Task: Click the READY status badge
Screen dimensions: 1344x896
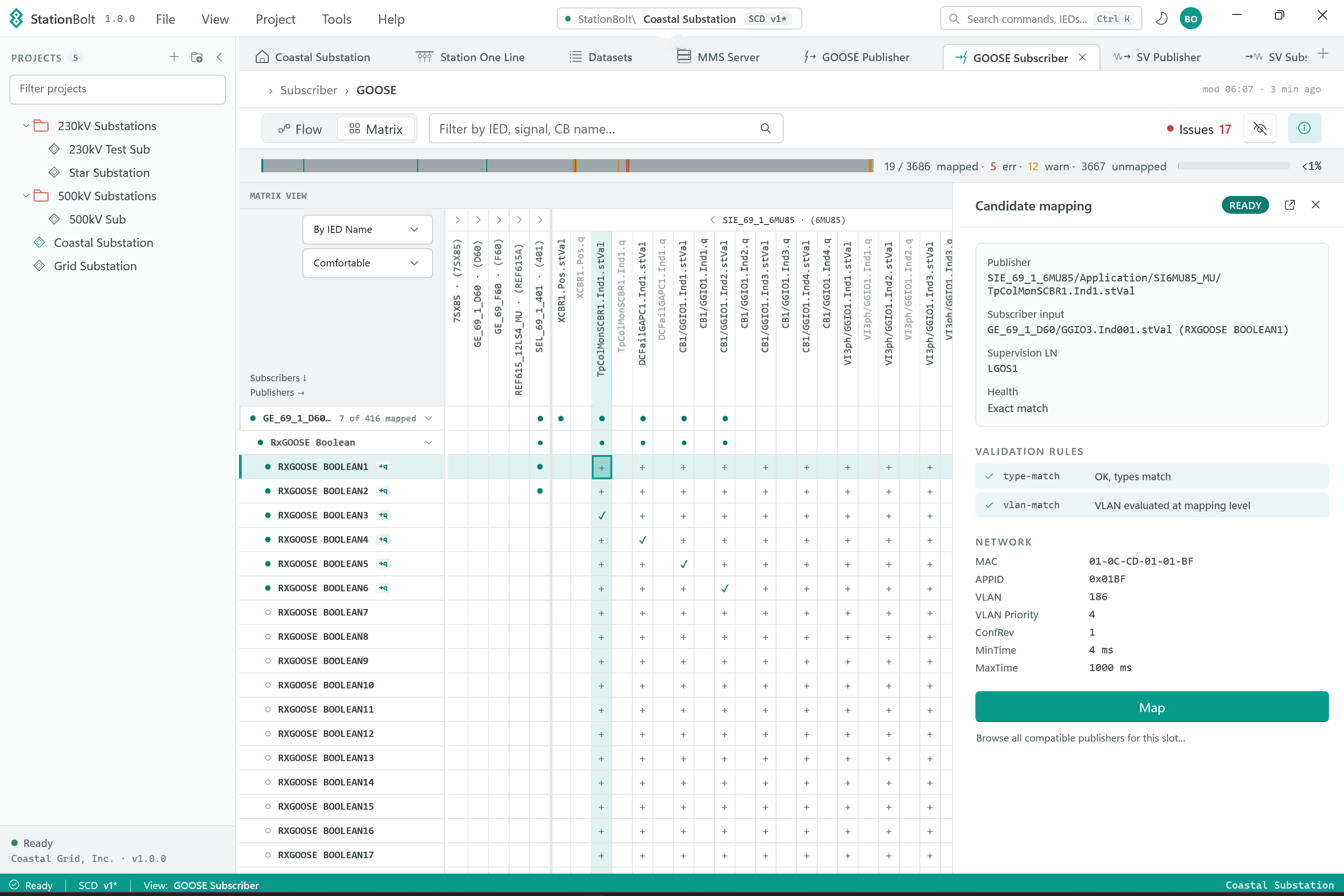Action: click(x=1245, y=205)
